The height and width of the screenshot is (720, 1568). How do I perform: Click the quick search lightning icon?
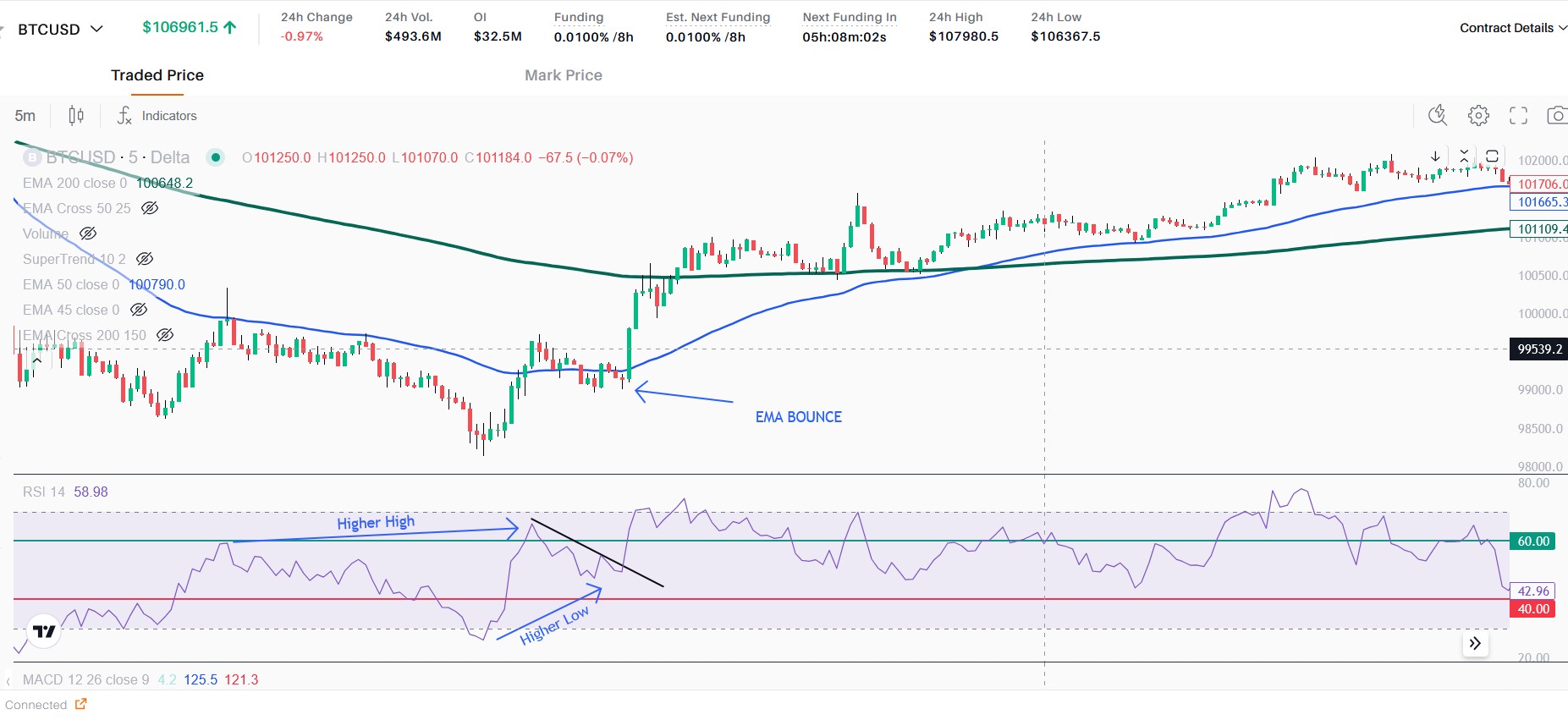[1438, 115]
